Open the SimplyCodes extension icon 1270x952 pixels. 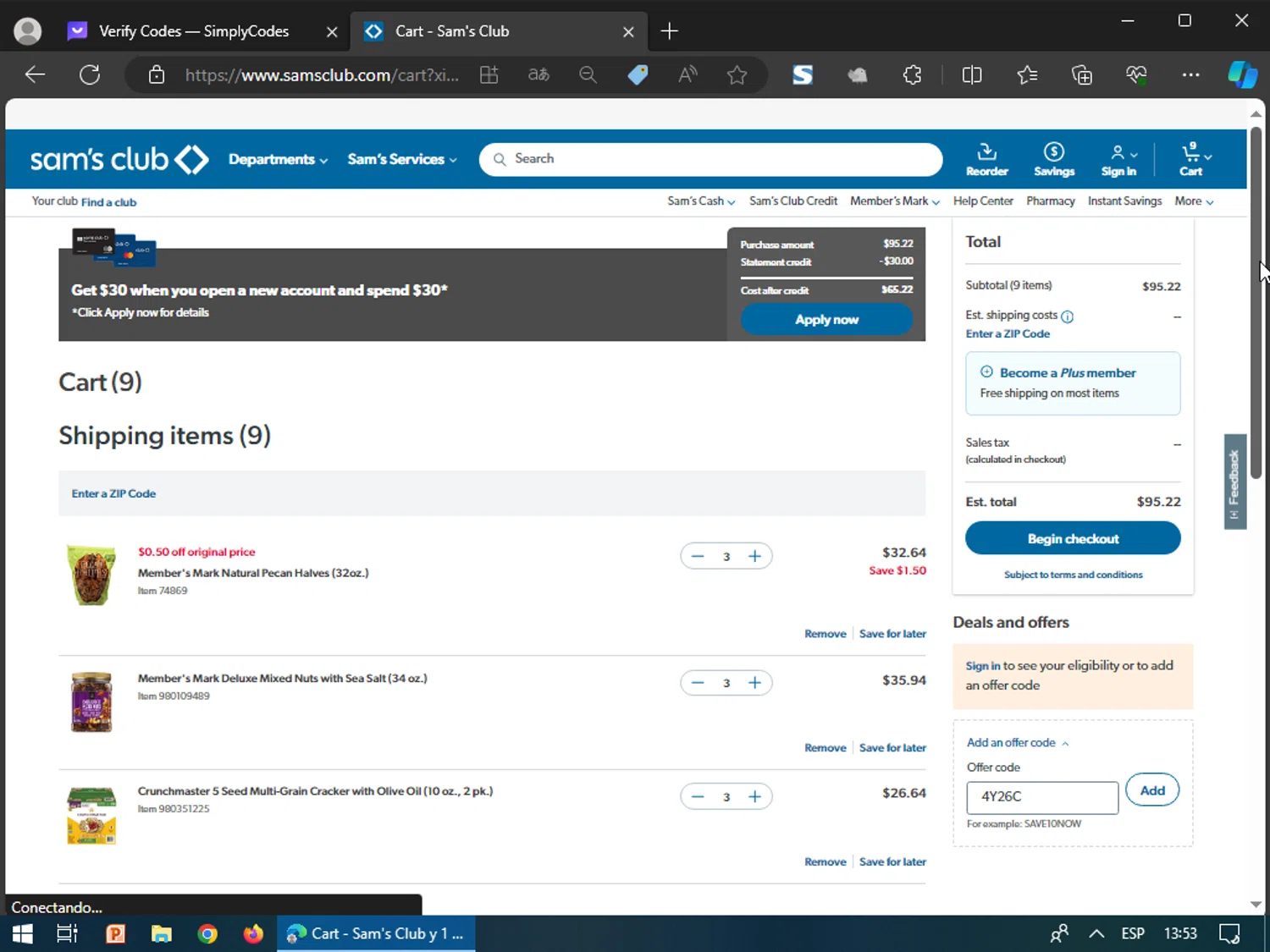click(803, 75)
